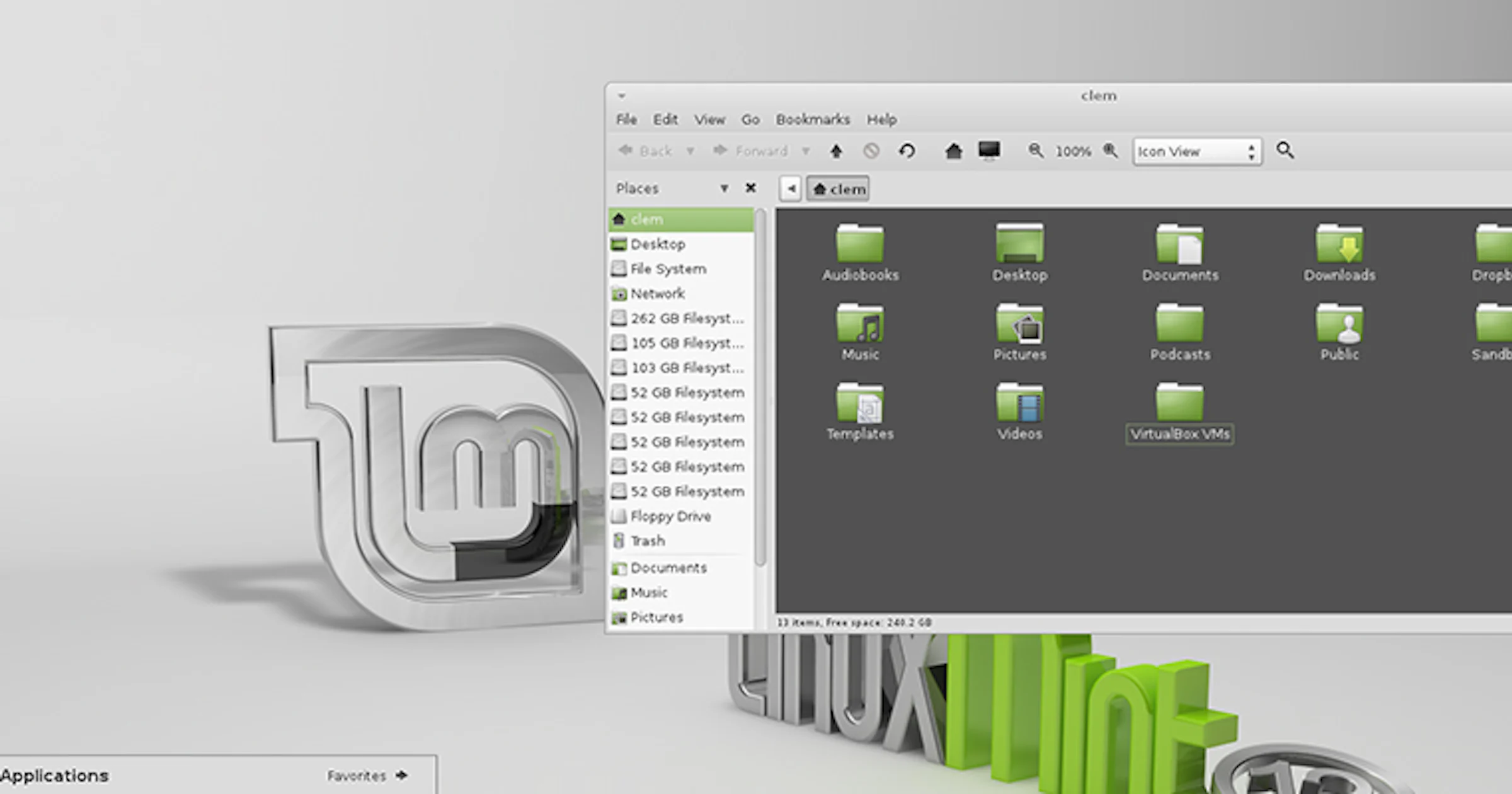Open the Forward history dropdown arrow
The width and height of the screenshot is (1512, 794).
806,151
